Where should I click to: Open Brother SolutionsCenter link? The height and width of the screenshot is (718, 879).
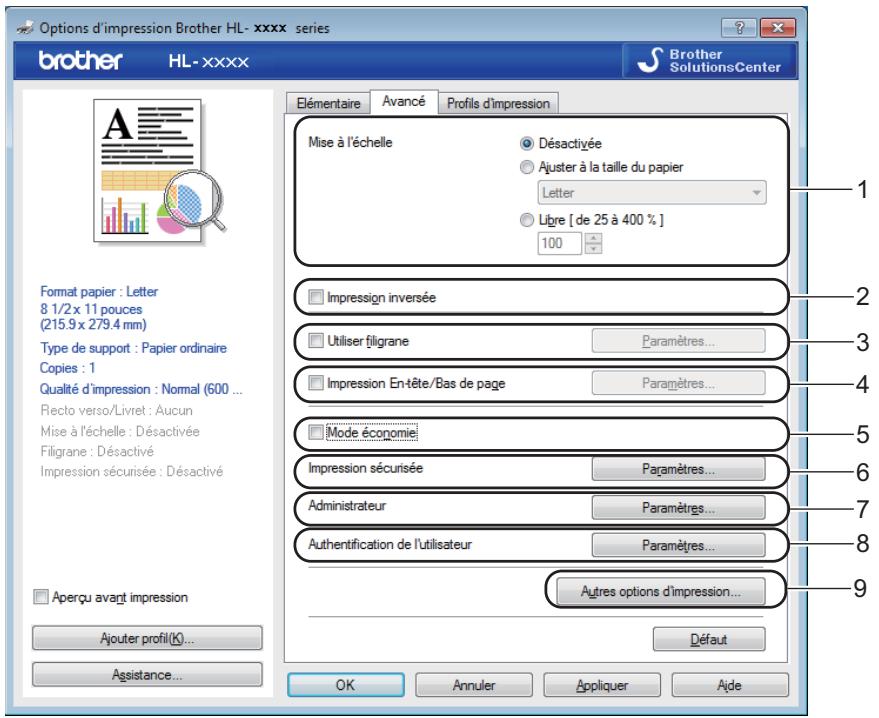(x=710, y=61)
